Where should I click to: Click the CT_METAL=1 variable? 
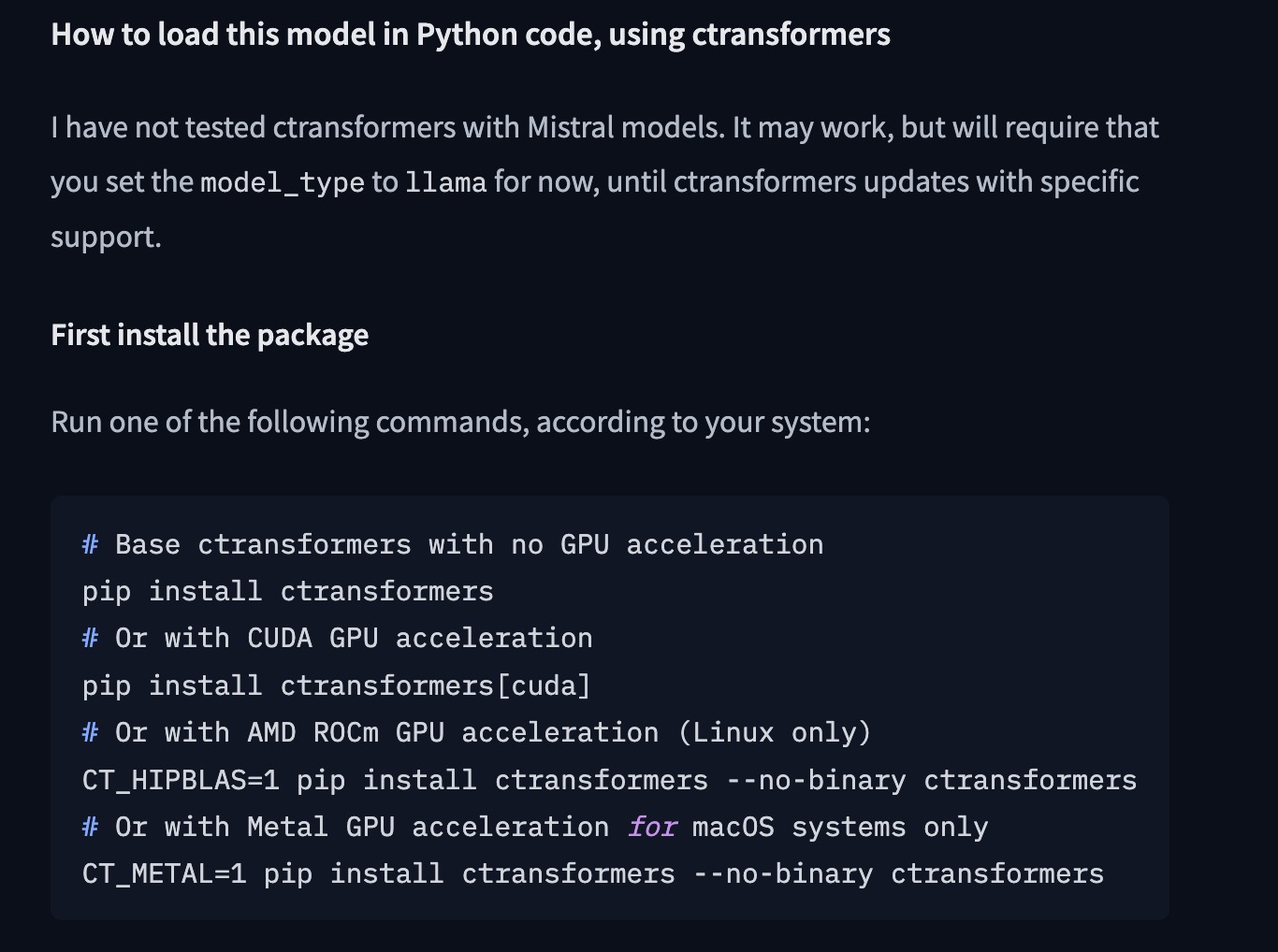click(165, 873)
